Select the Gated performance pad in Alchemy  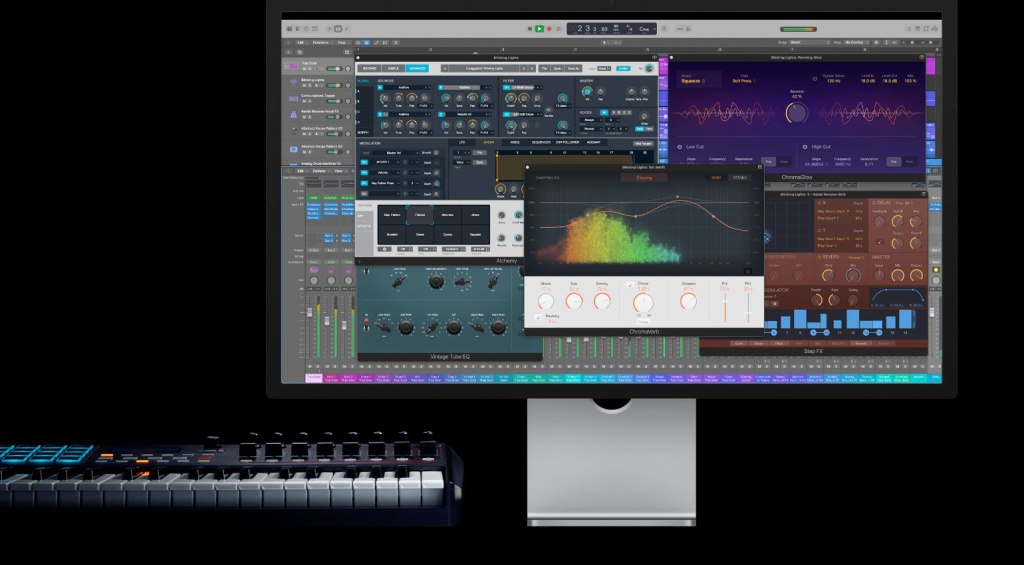point(420,234)
